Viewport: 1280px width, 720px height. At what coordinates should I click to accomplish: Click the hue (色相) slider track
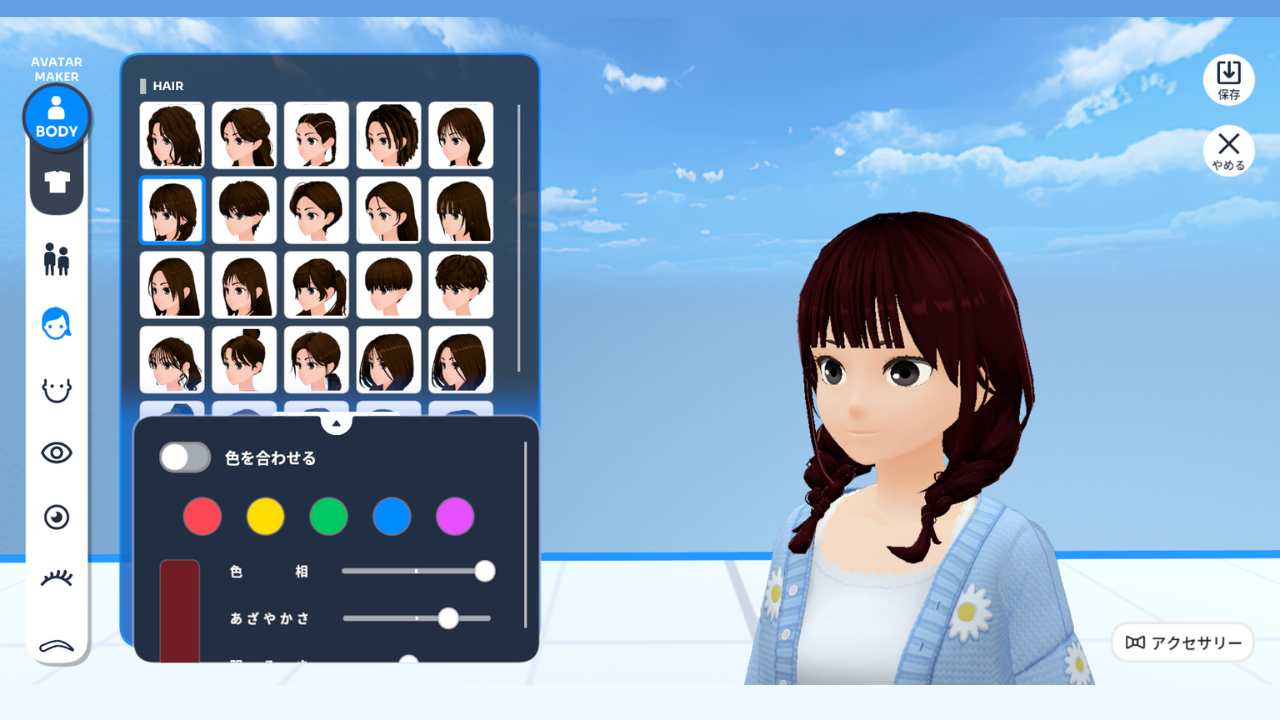(416, 571)
